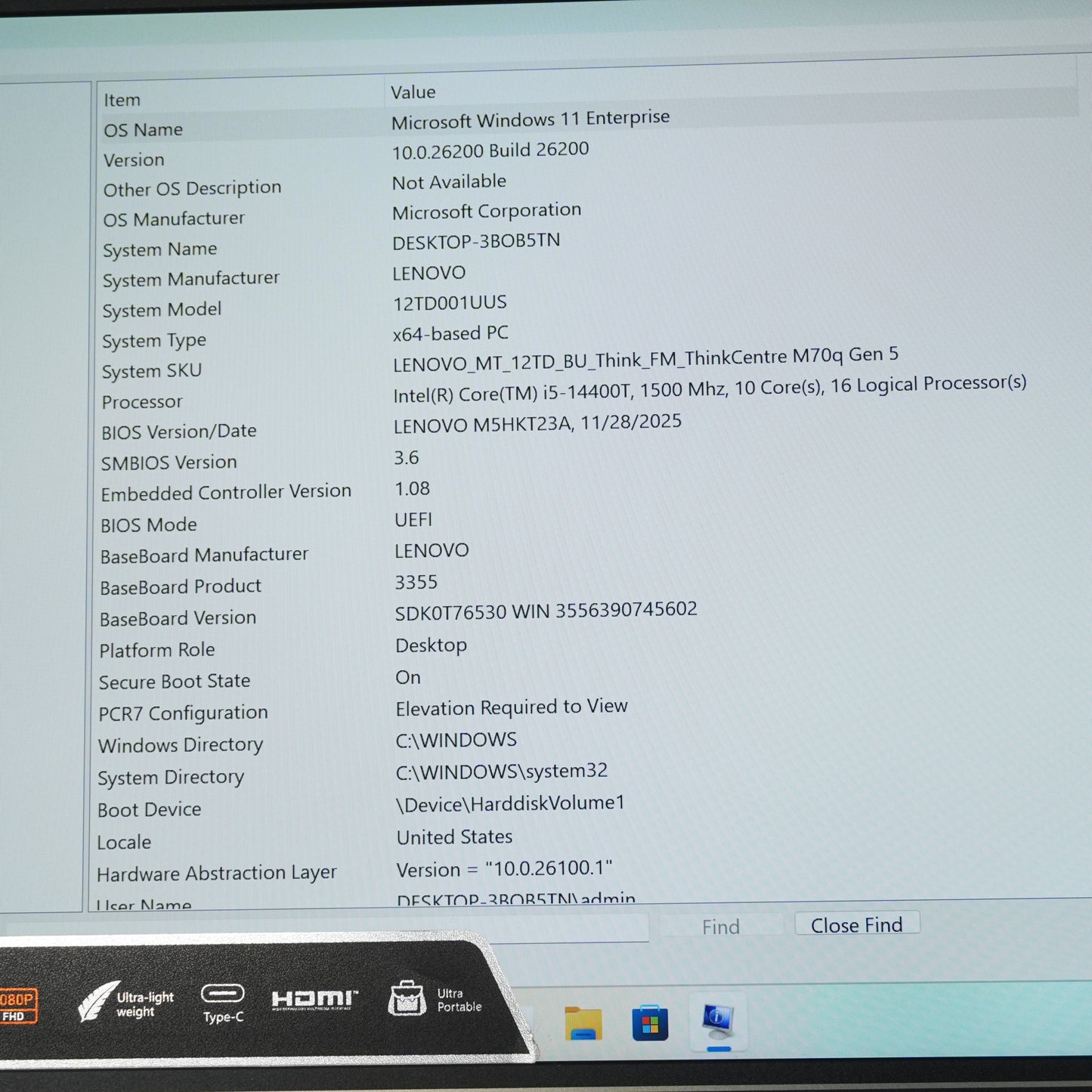The height and width of the screenshot is (1092, 1092).
Task: Click the value C:\WINDOWS\system32
Action: (x=502, y=772)
